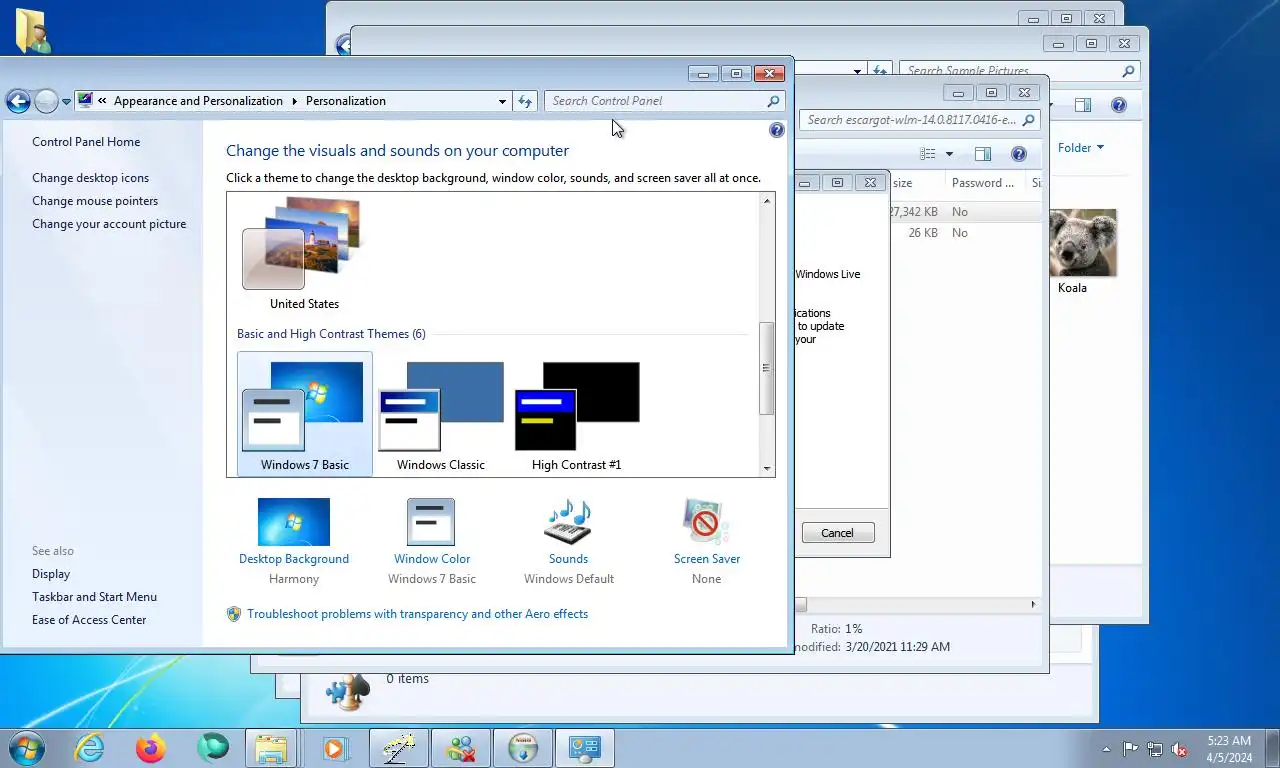Open the address bar history dropdown
1280x768 pixels.
coord(502,101)
